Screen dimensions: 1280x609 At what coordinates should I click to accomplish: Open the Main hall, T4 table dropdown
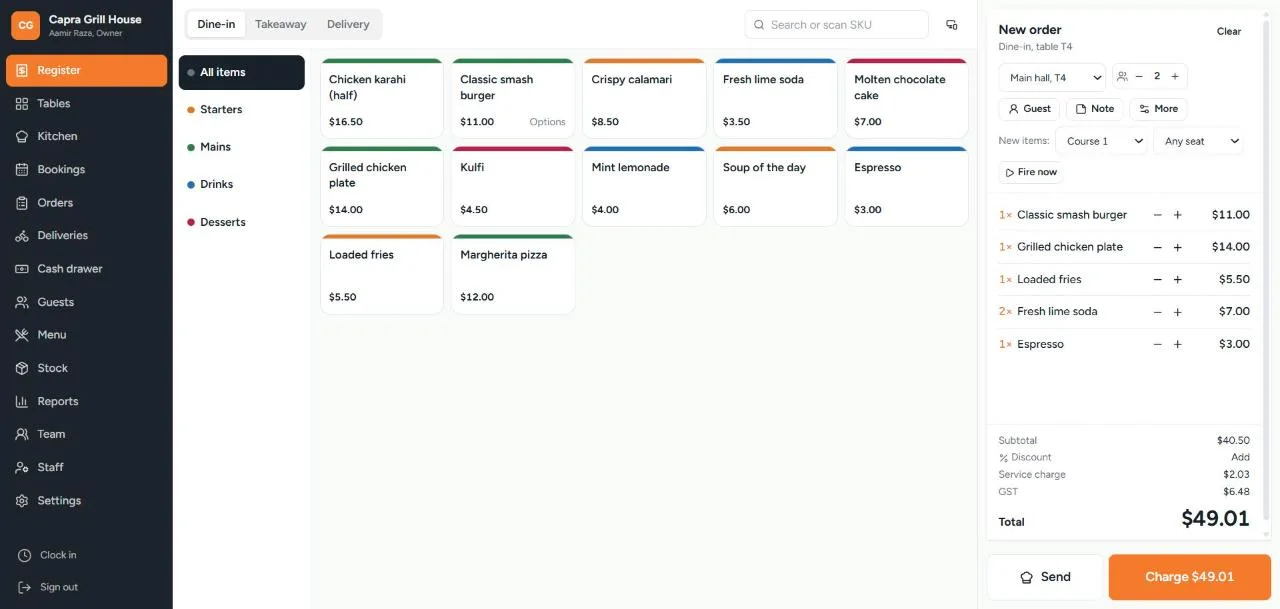click(1052, 77)
